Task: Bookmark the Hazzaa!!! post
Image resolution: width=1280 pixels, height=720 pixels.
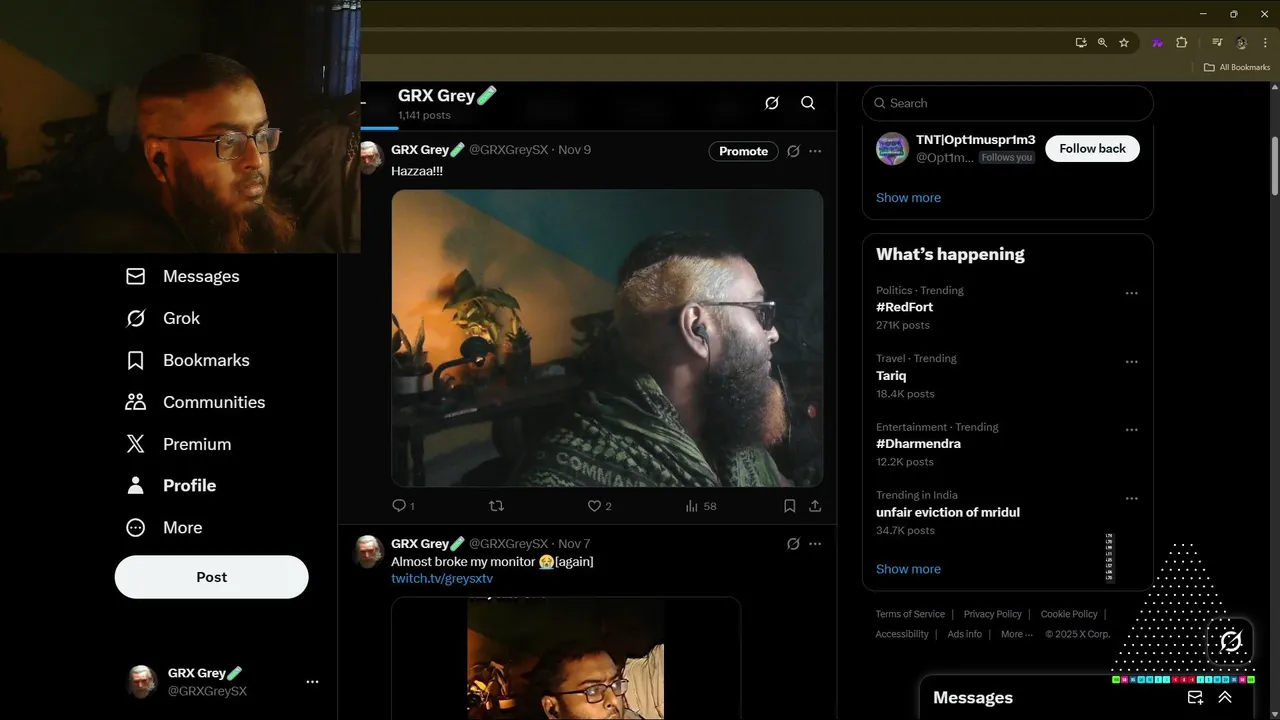Action: click(x=789, y=506)
